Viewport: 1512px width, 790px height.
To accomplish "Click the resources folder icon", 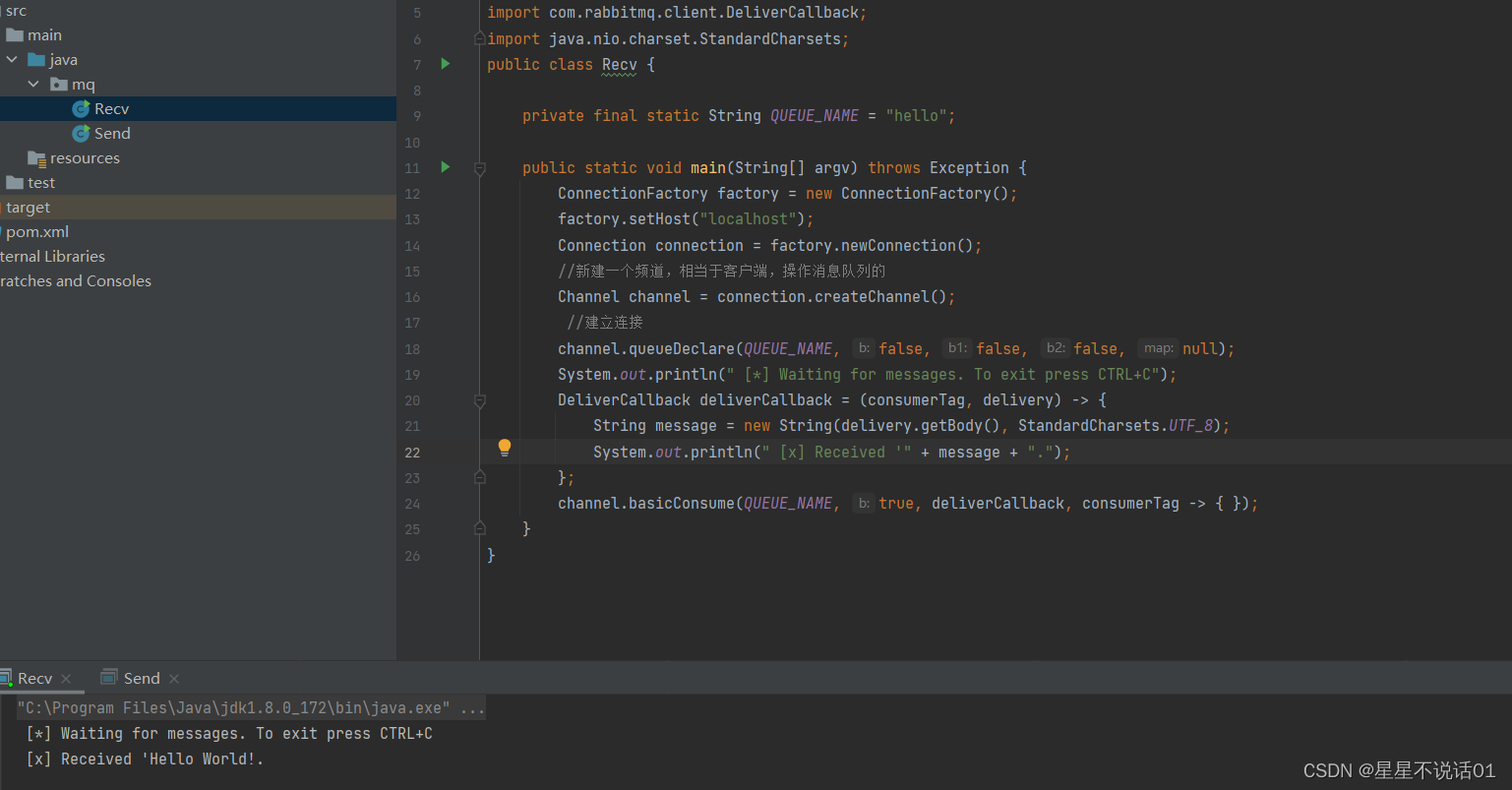I will [x=37, y=158].
